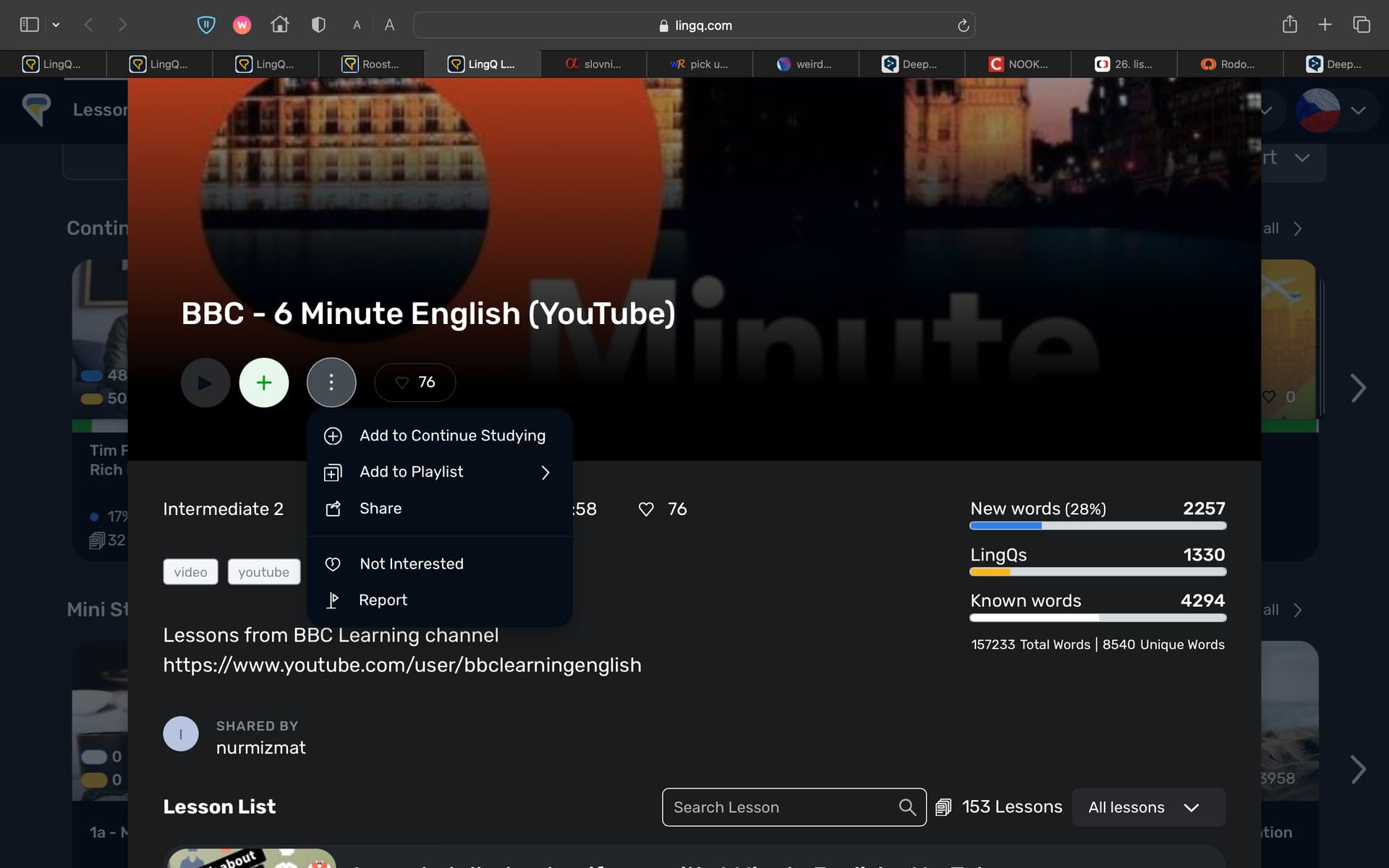The height and width of the screenshot is (868, 1389).
Task: Switch to the slovni... tab
Action: click(x=593, y=64)
